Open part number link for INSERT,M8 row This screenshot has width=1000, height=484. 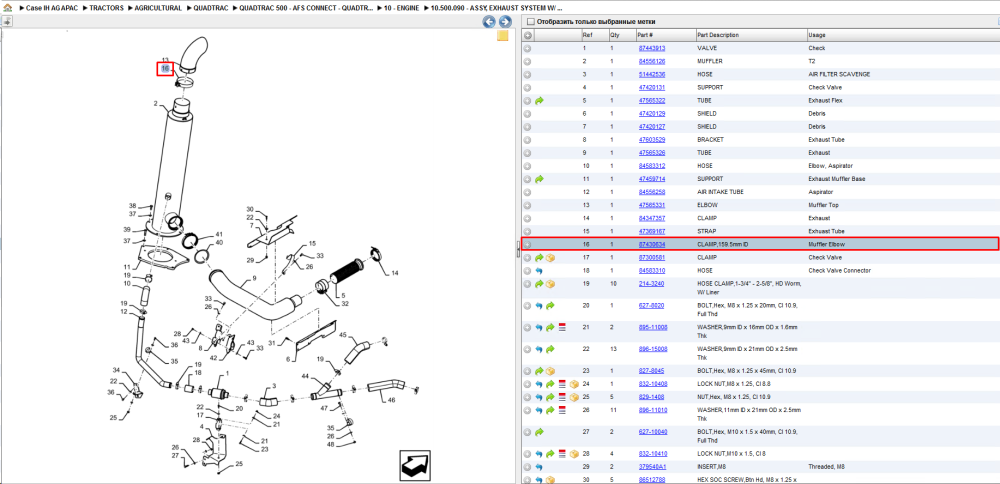click(652, 467)
